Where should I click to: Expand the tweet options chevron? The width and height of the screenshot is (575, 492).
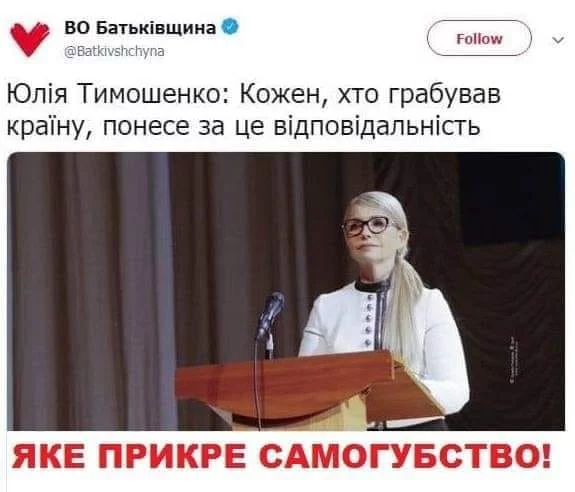tap(558, 40)
